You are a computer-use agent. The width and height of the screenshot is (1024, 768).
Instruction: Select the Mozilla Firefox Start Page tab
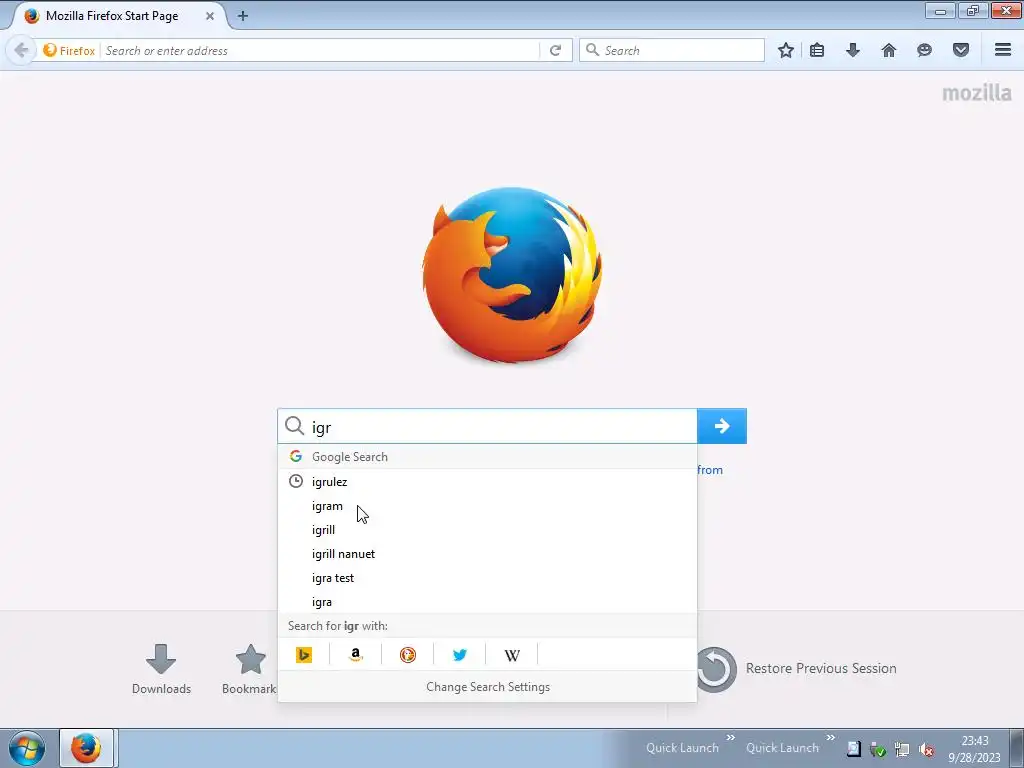click(x=118, y=16)
